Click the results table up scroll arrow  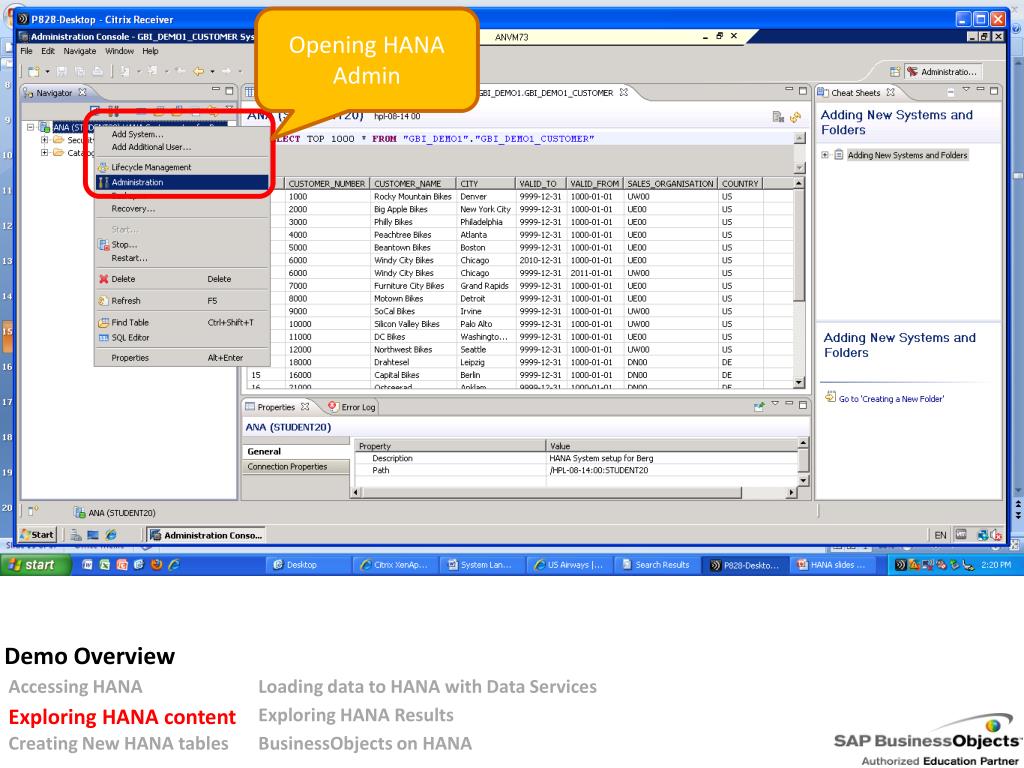(799, 184)
